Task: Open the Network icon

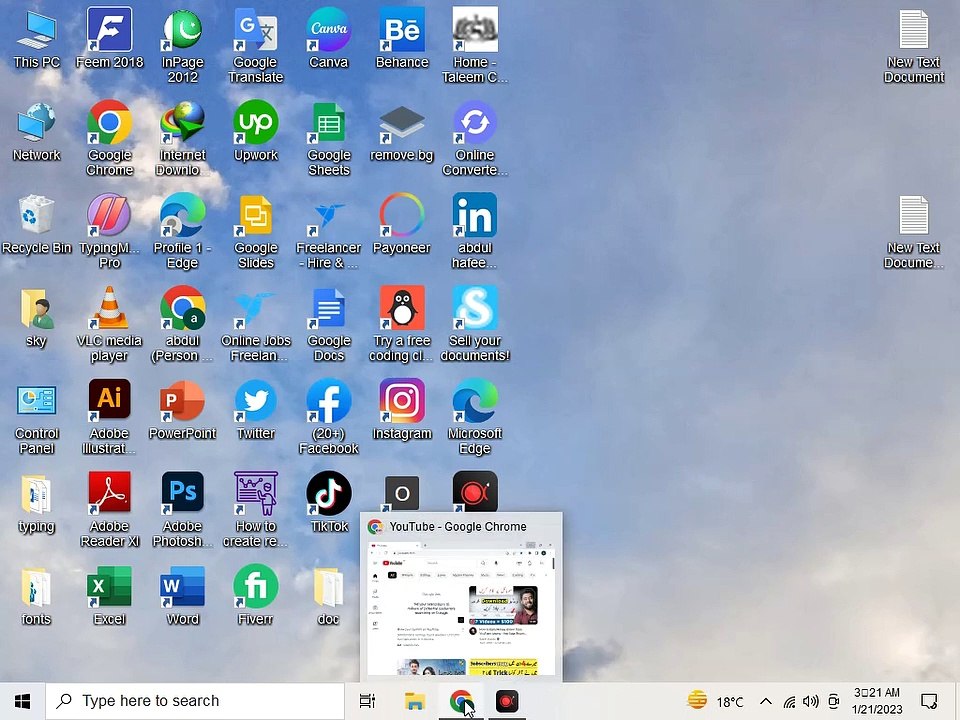Action: [x=36, y=132]
